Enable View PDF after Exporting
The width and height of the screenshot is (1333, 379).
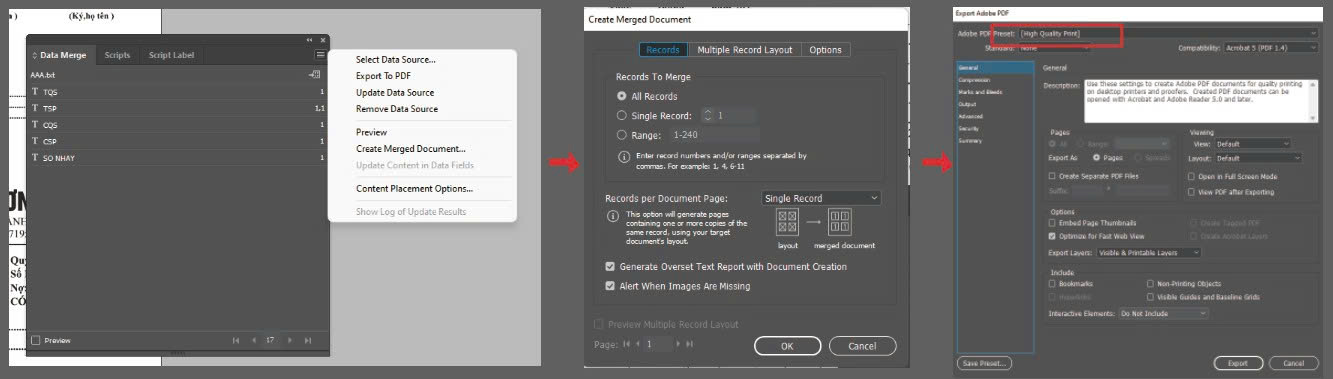coord(1192,191)
